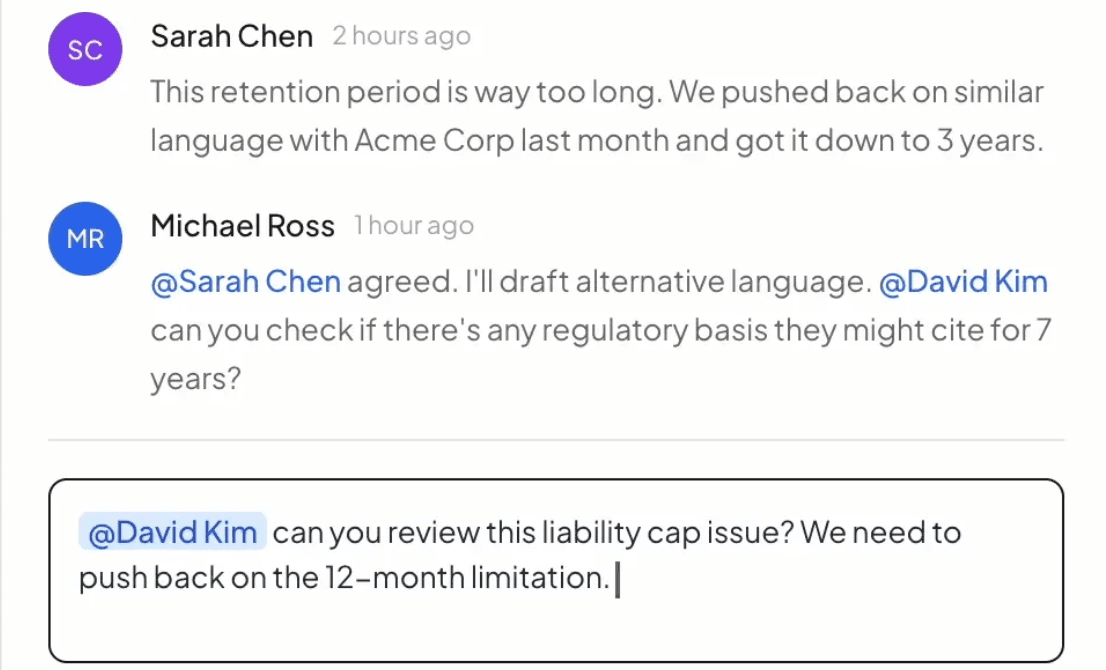
Task: Click the word "years?" ending Michael's comment
Action: click(x=196, y=379)
